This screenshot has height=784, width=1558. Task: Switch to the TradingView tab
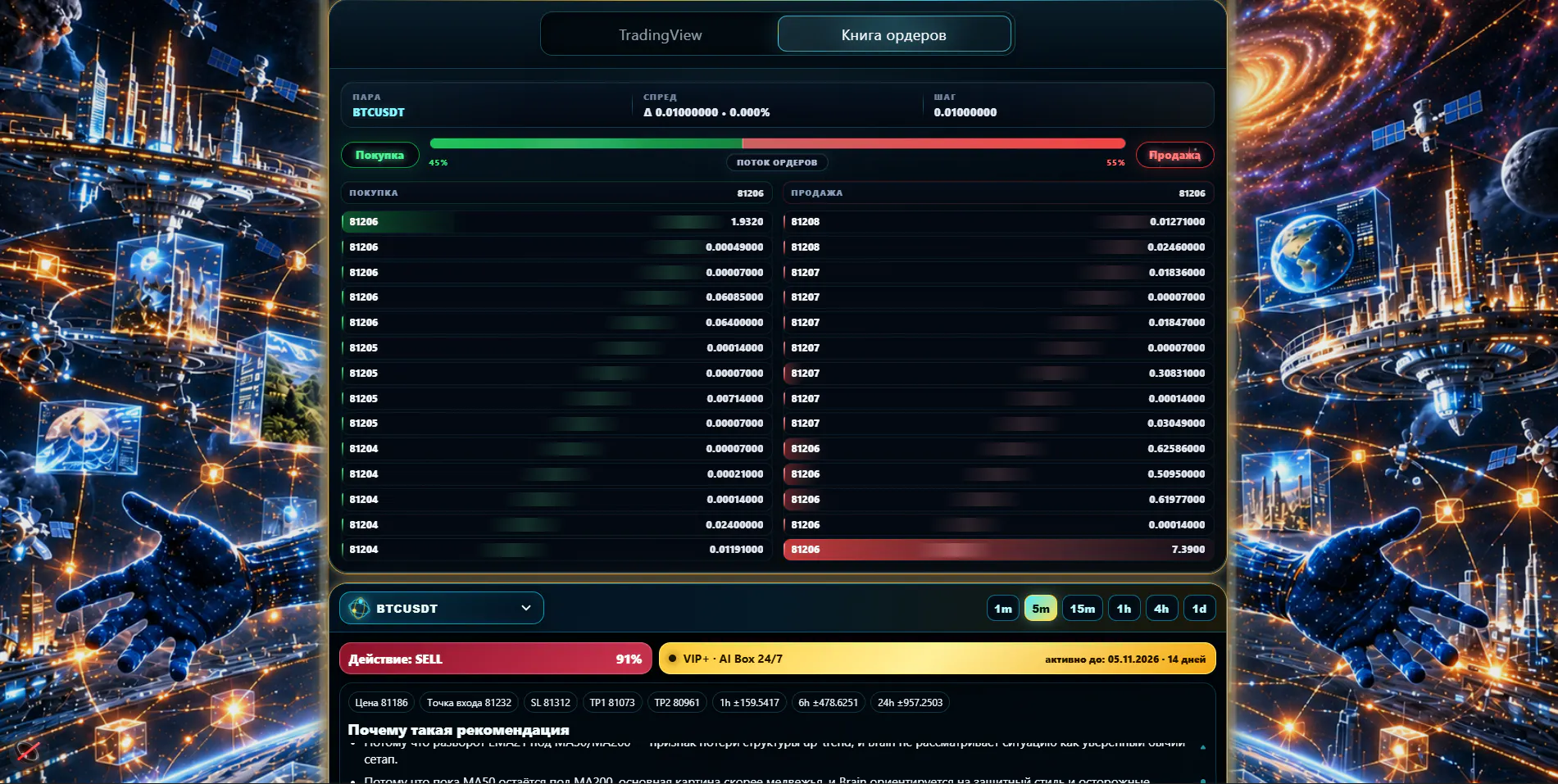660,34
